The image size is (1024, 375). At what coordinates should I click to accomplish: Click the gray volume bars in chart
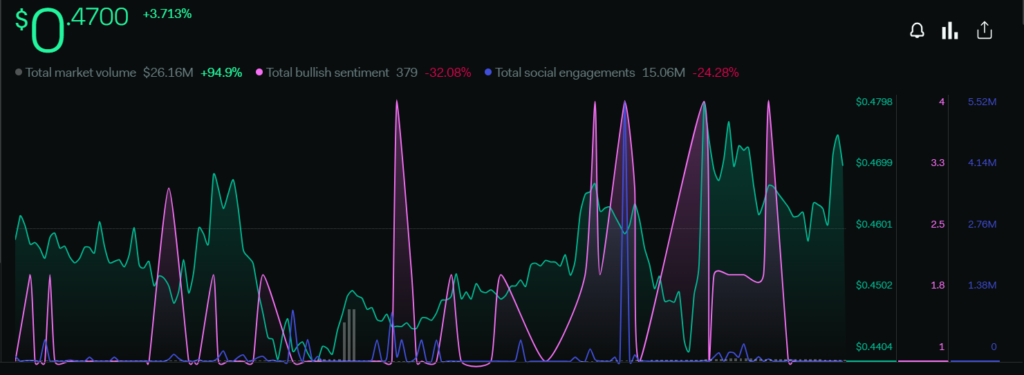click(x=349, y=334)
